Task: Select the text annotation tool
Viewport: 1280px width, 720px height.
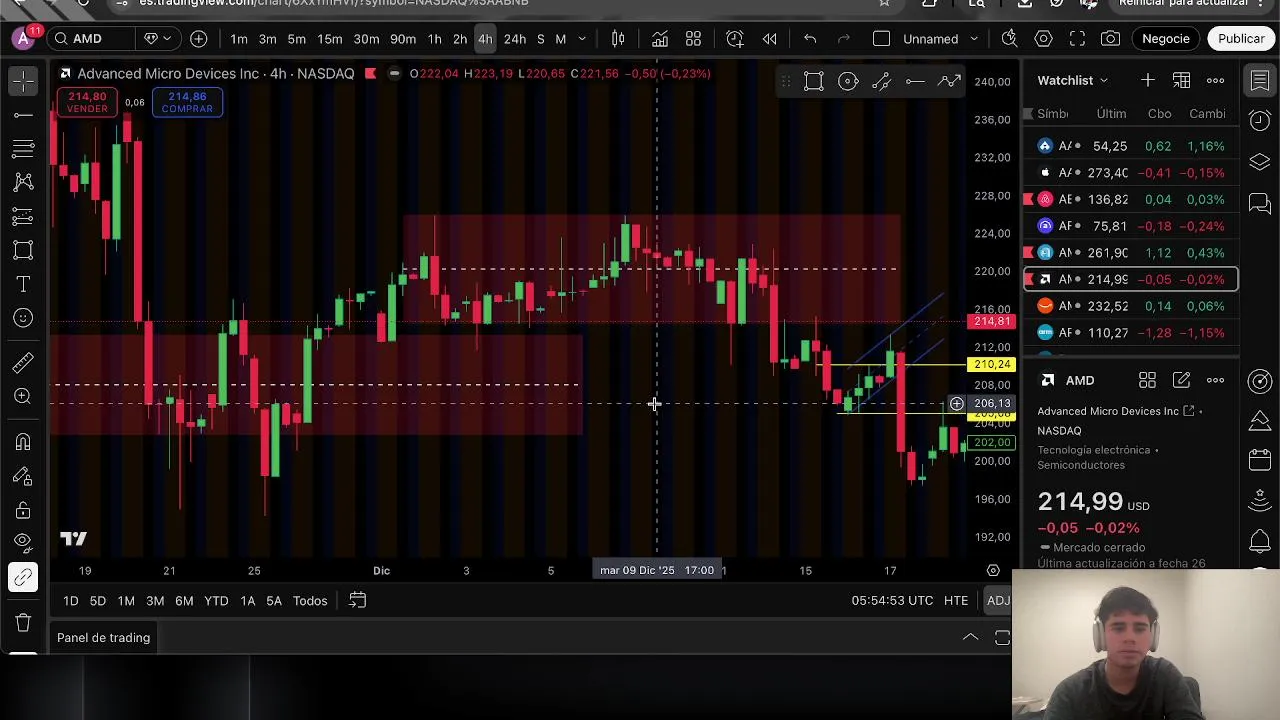Action: tap(23, 284)
